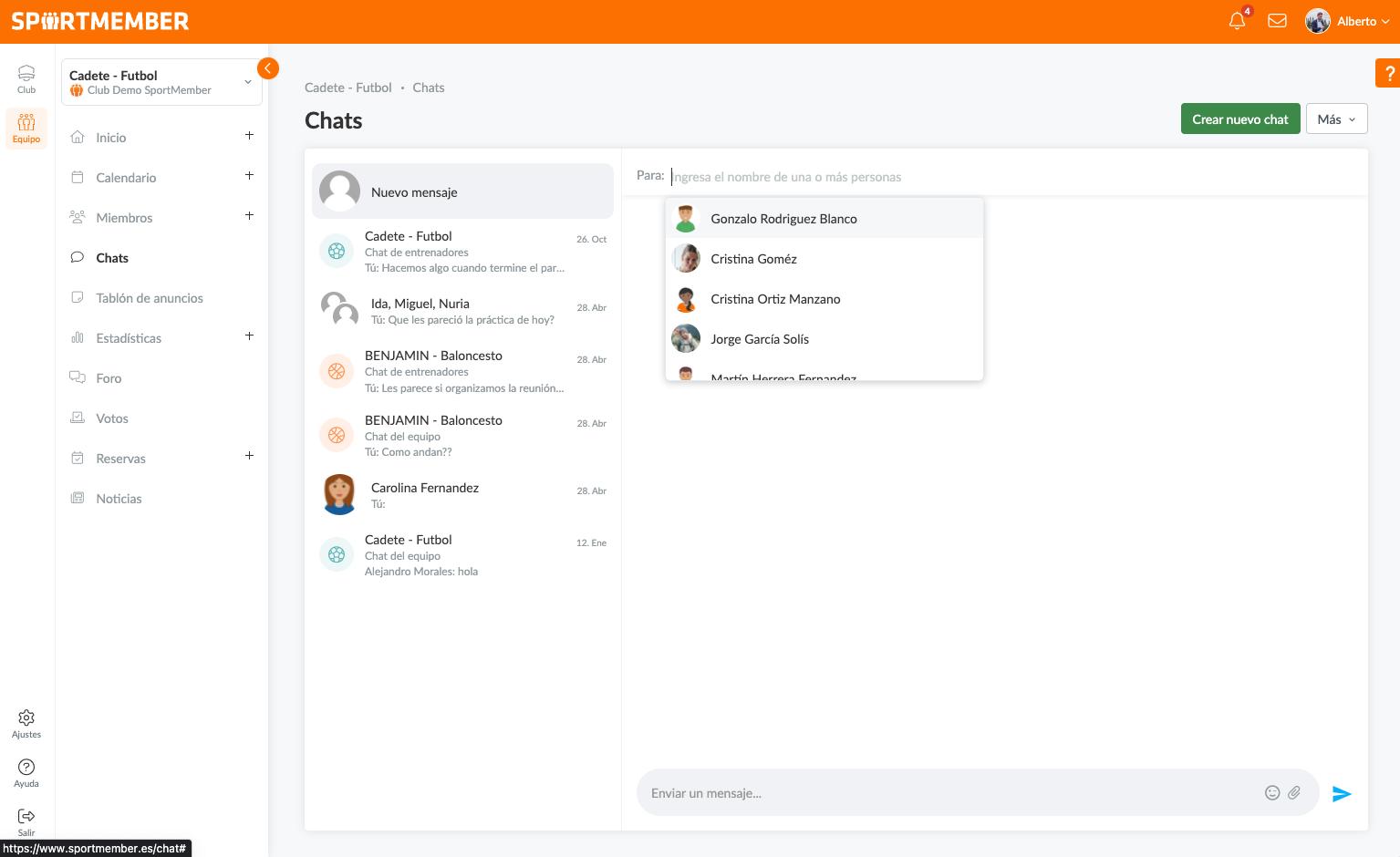Focus the Enviar un mensaje input field
Viewport: 1400px width, 857px height.
coord(949,793)
